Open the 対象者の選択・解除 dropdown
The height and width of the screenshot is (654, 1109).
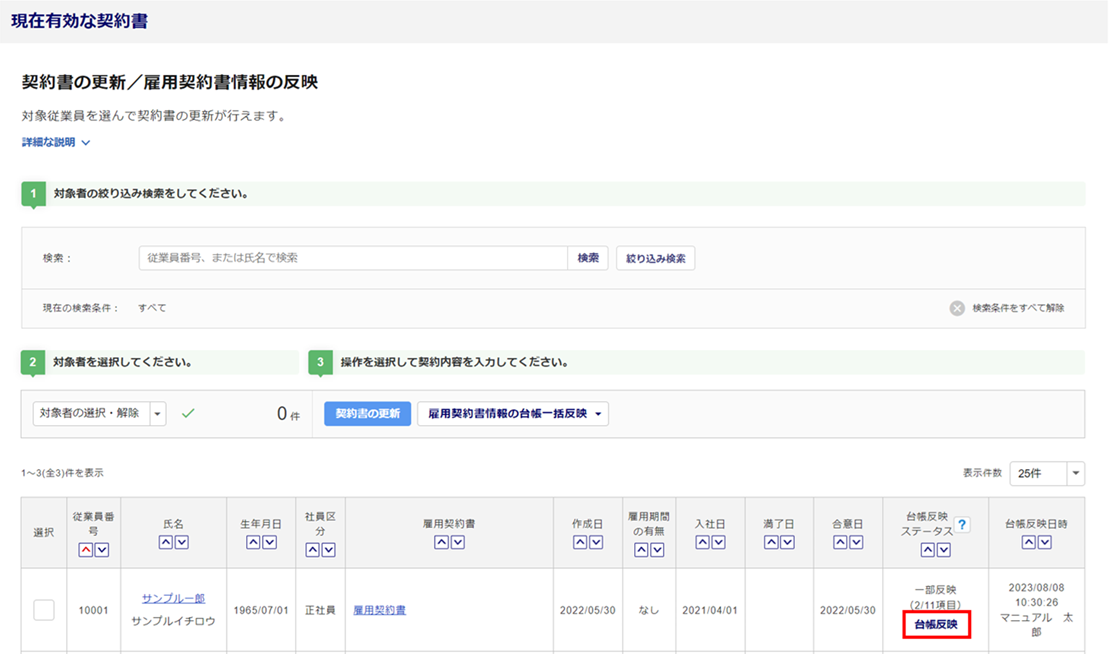pos(158,414)
